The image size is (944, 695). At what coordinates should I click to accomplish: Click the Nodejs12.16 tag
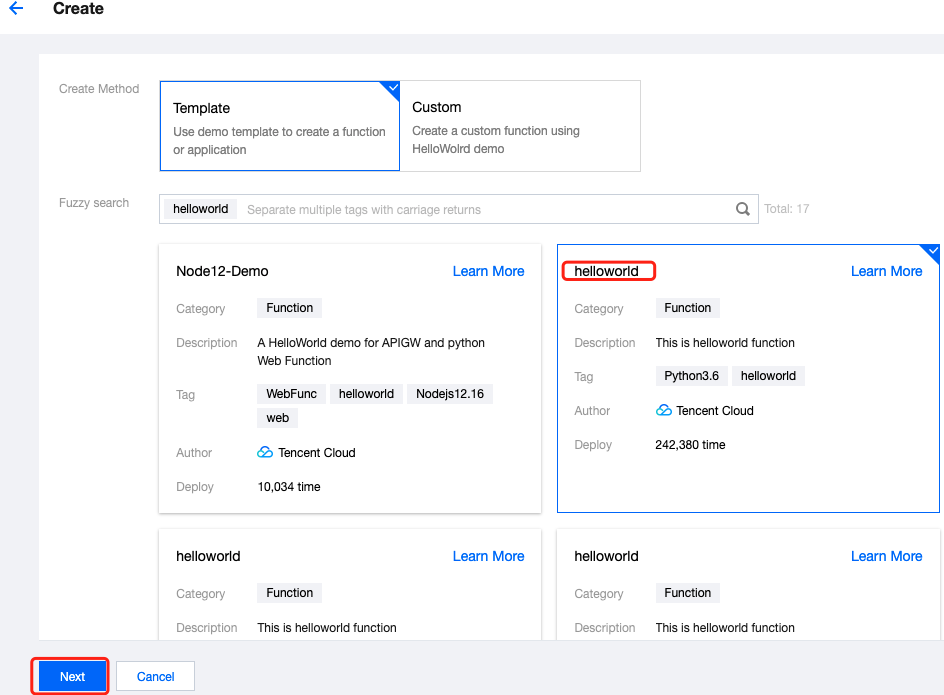[450, 394]
